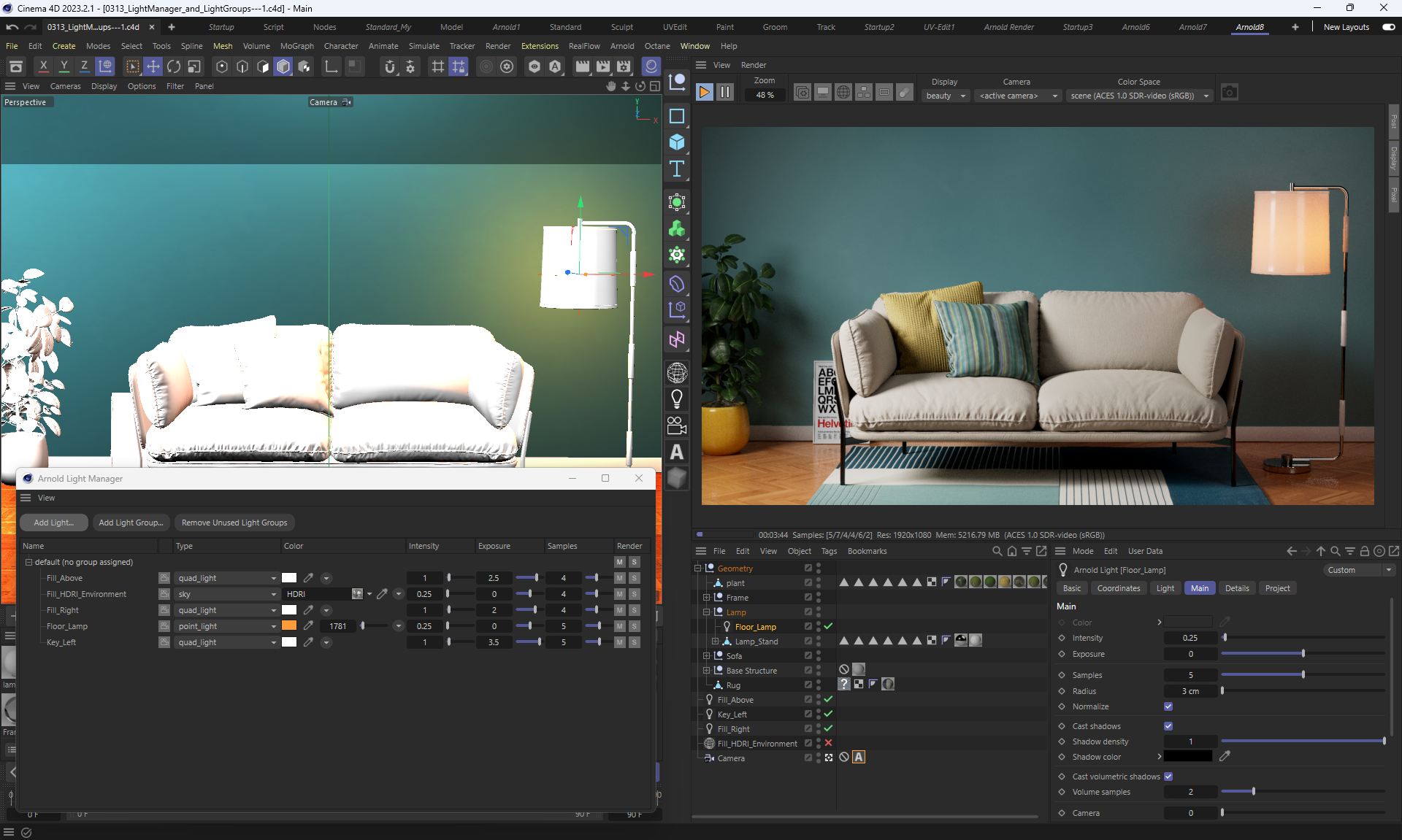The image size is (1402, 840).
Task: Select the Rotate tool in toolbar
Action: [x=174, y=66]
